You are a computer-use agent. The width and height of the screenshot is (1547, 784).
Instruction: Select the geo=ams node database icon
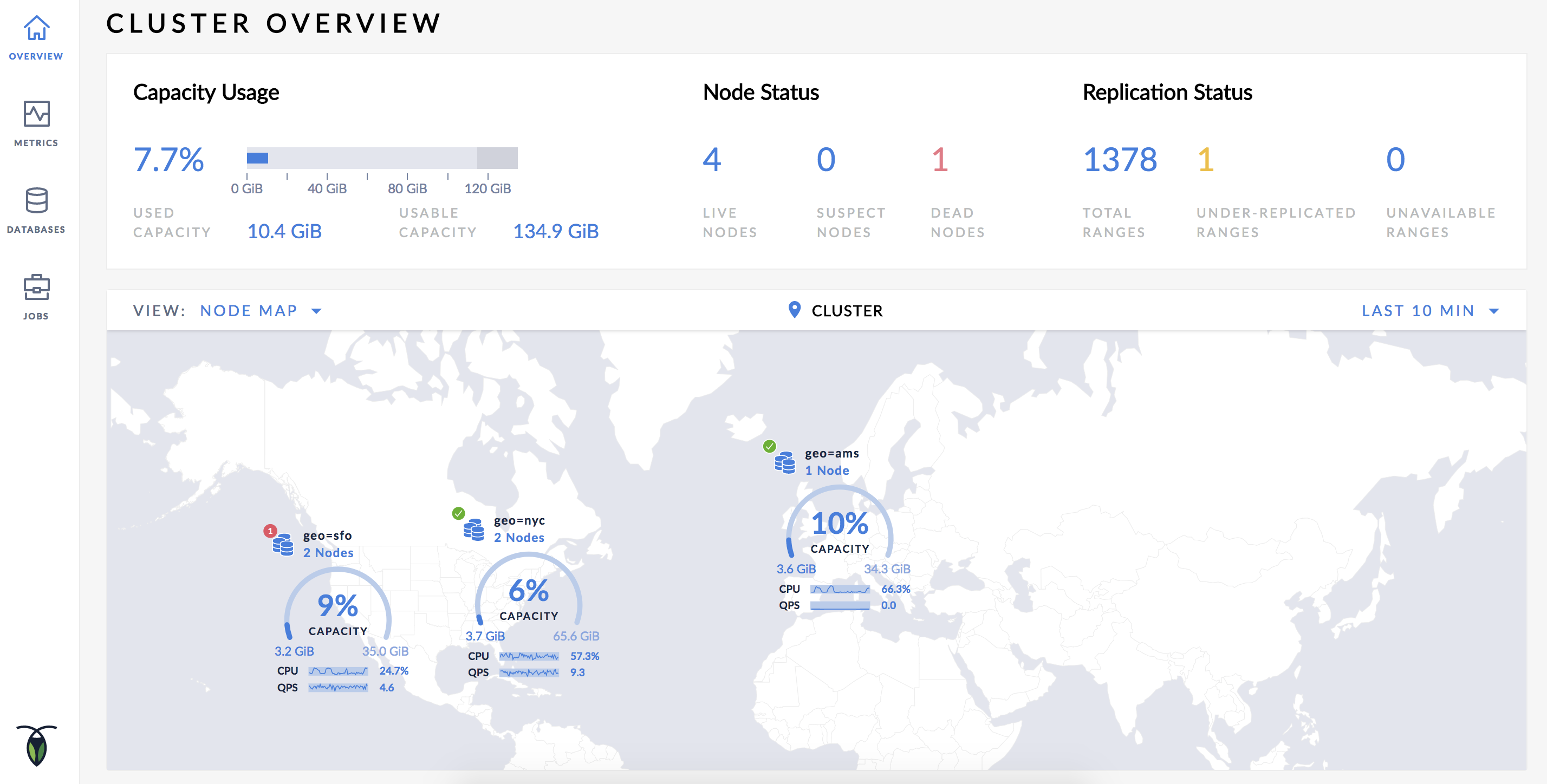(784, 462)
